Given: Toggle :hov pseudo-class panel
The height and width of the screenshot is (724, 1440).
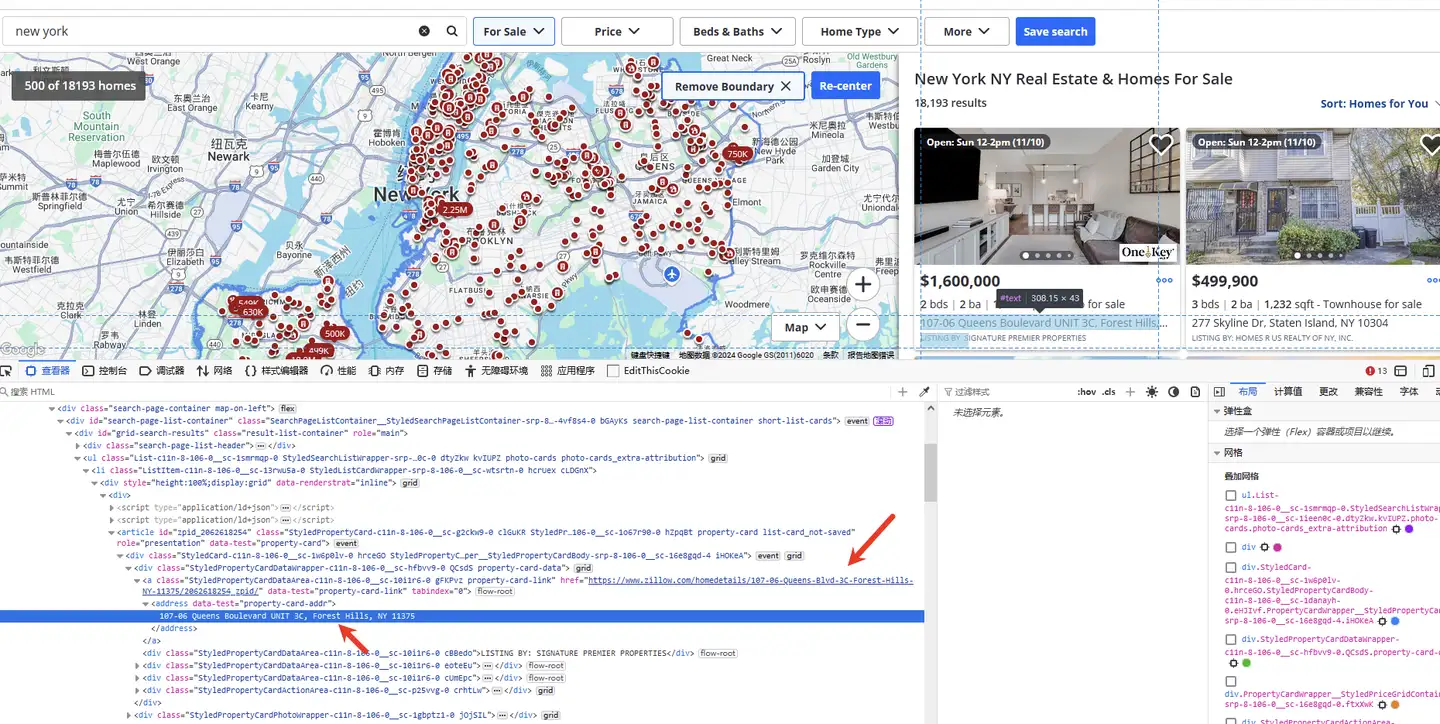Looking at the screenshot, I should 1086,392.
